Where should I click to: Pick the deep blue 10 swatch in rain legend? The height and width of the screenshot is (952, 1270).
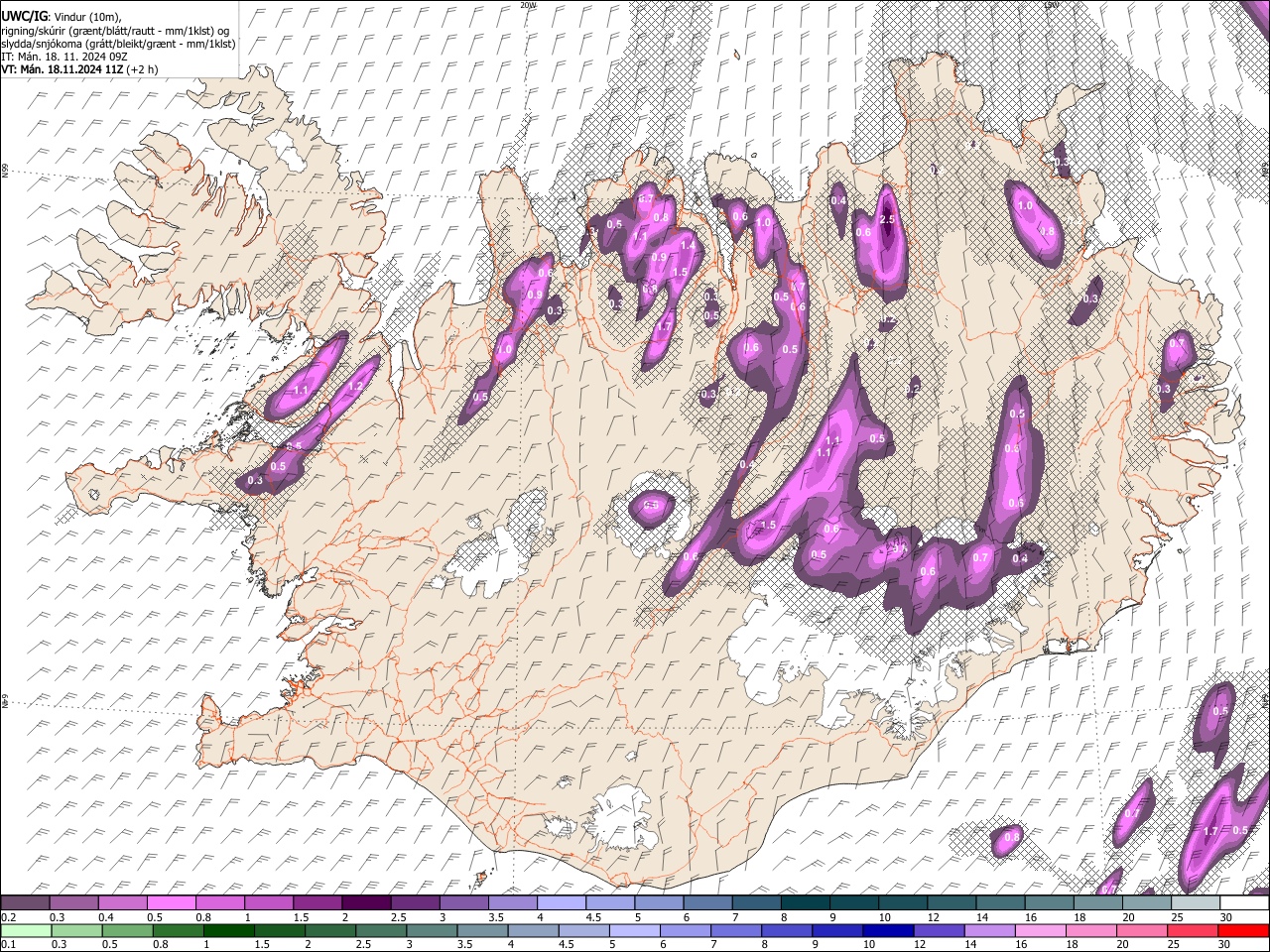[x=888, y=931]
